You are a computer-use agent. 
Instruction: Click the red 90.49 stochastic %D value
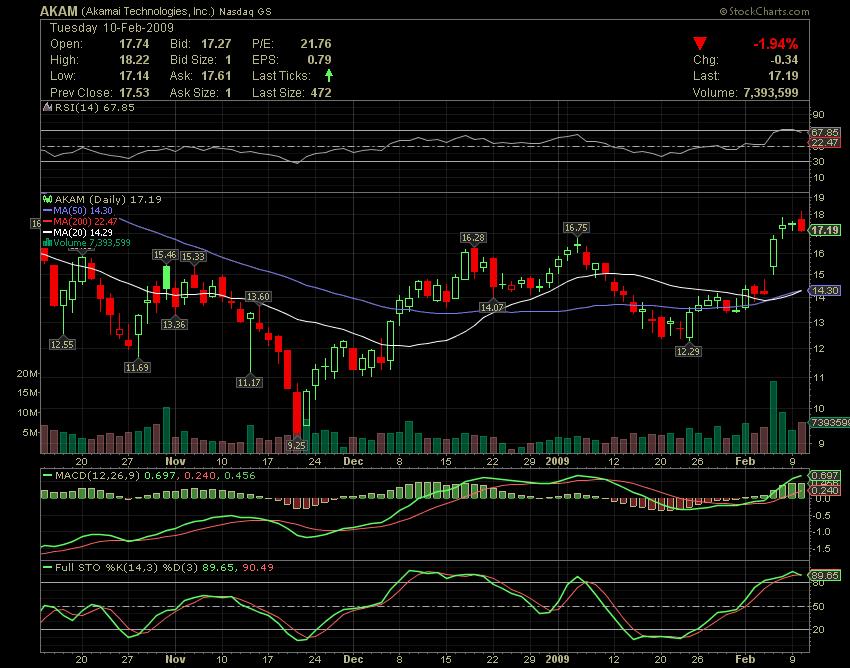(258, 568)
